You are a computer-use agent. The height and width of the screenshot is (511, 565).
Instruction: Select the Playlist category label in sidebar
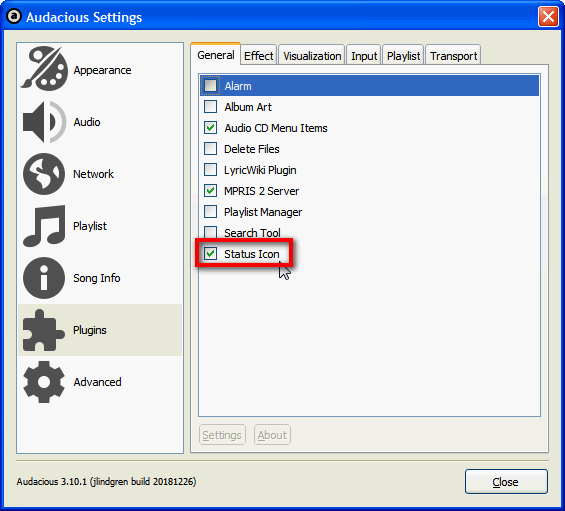[90, 226]
